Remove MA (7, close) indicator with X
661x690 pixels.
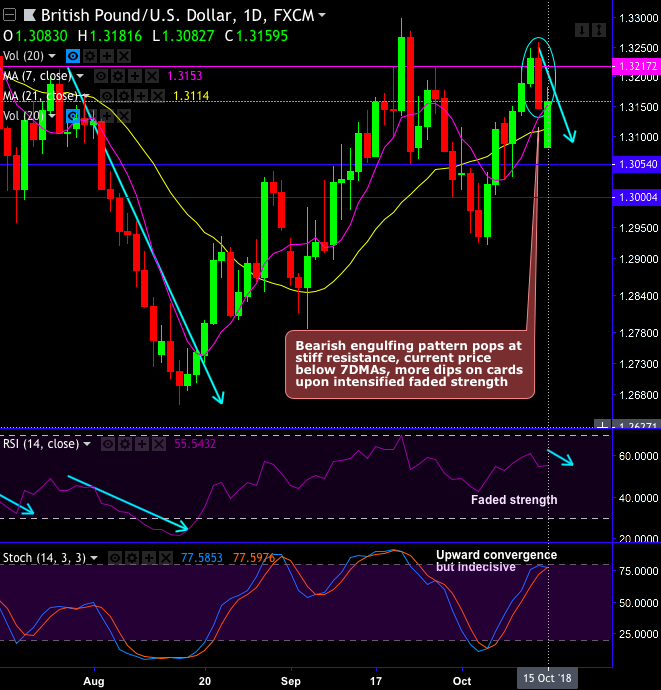click(x=152, y=76)
